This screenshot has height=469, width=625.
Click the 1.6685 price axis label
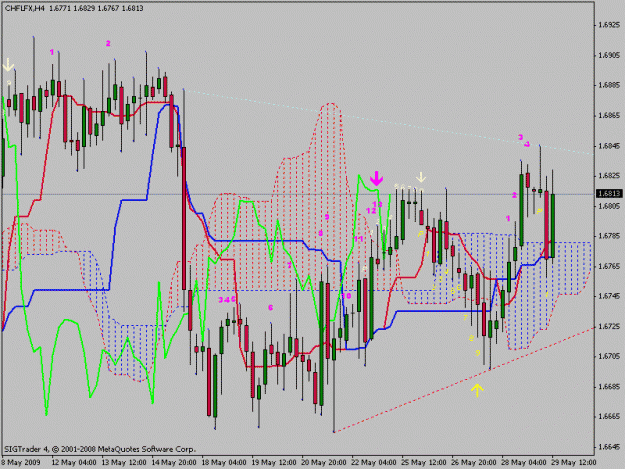point(609,387)
